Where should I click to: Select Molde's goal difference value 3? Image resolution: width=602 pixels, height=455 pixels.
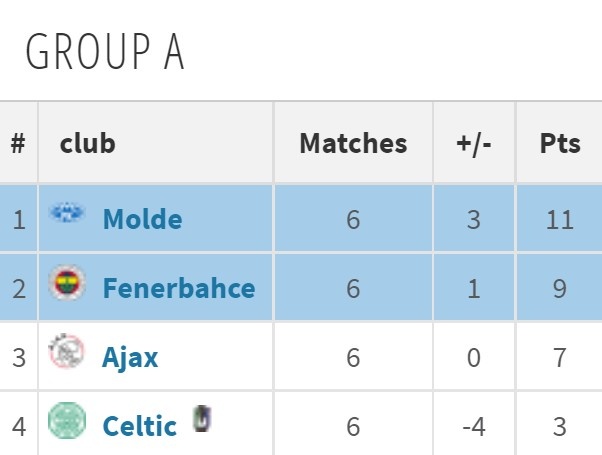[474, 220]
